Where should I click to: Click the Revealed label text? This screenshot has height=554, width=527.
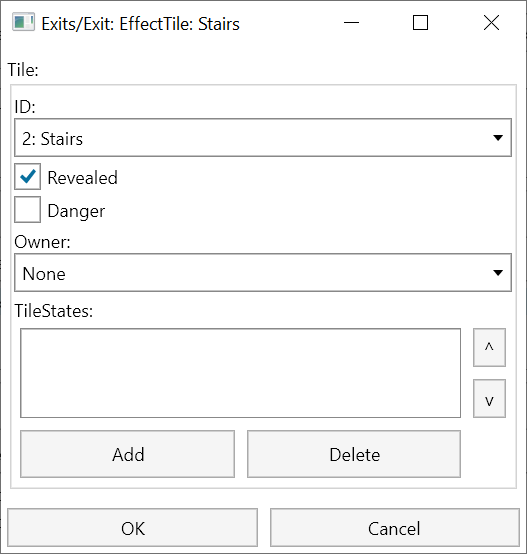click(82, 177)
